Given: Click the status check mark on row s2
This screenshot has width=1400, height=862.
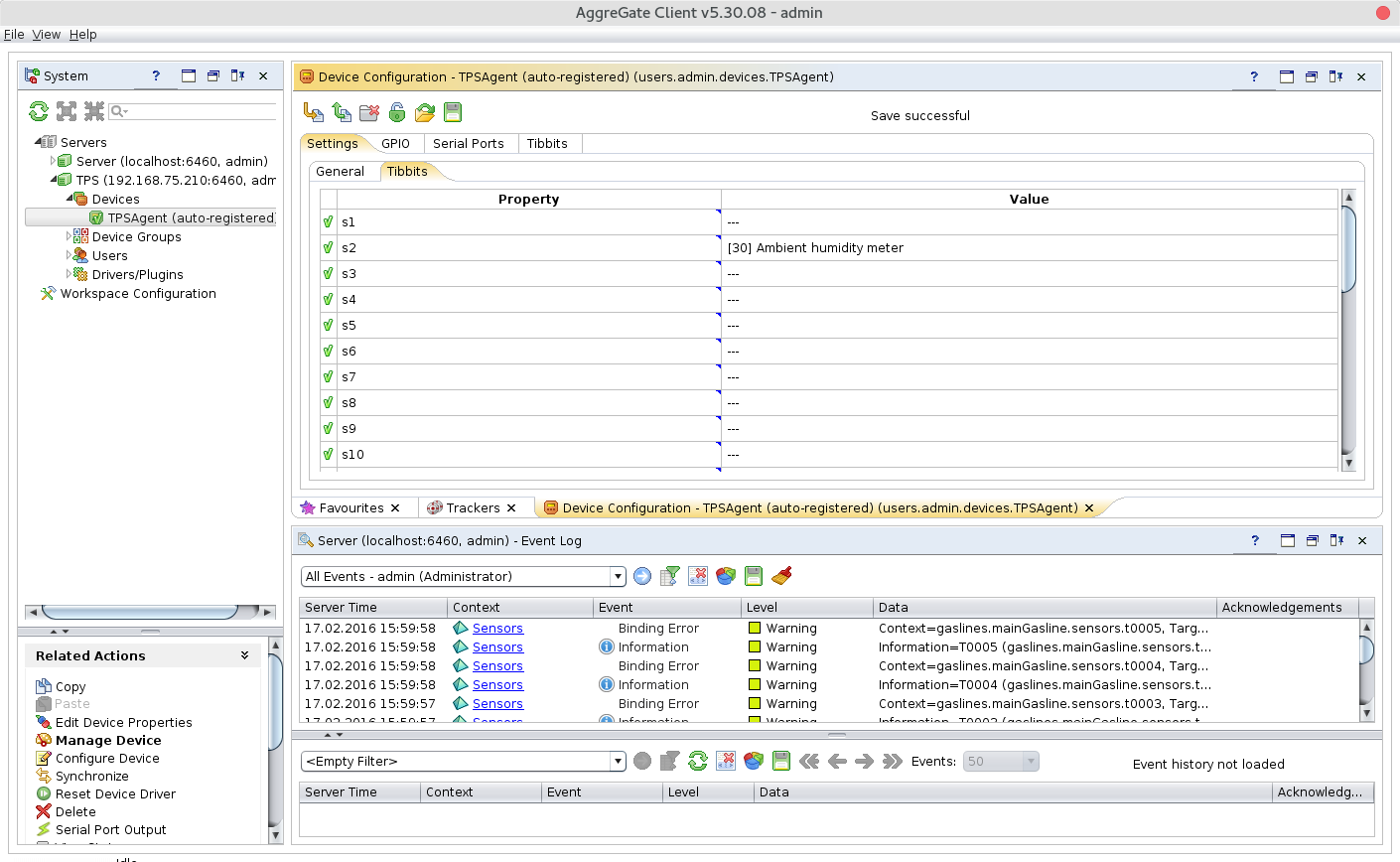Looking at the screenshot, I should pos(328,247).
